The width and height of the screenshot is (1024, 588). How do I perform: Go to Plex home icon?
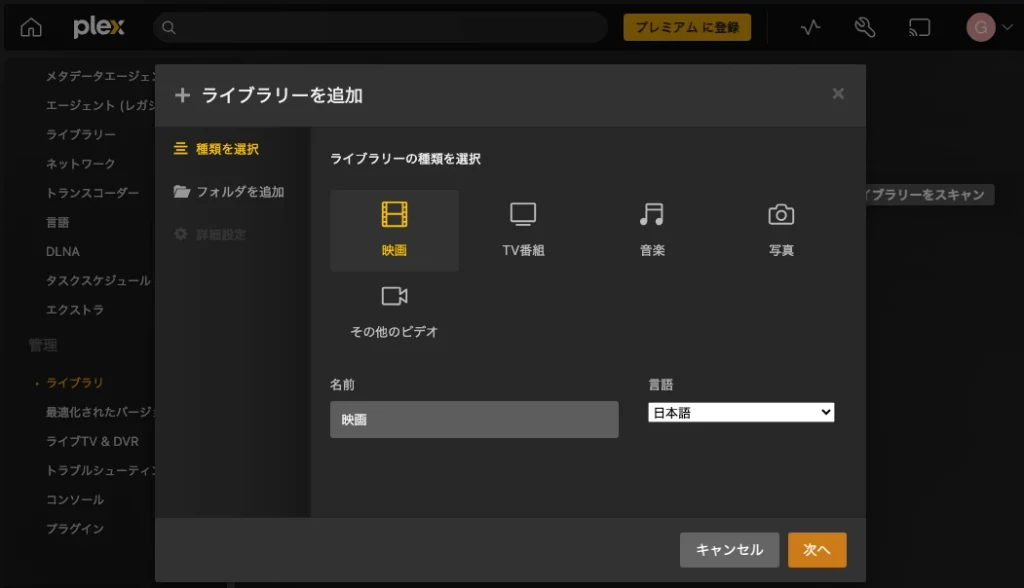coord(31,27)
